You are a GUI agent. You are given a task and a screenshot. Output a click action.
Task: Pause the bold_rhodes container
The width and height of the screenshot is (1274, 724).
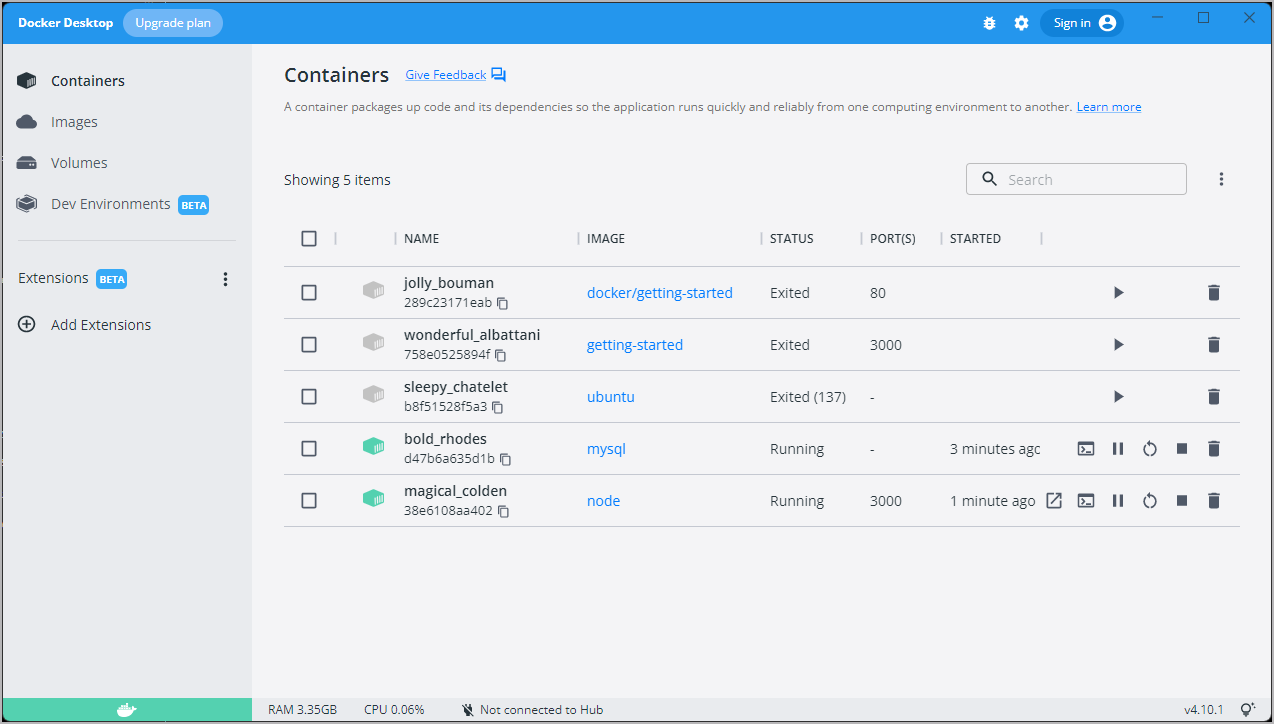[x=1118, y=449]
